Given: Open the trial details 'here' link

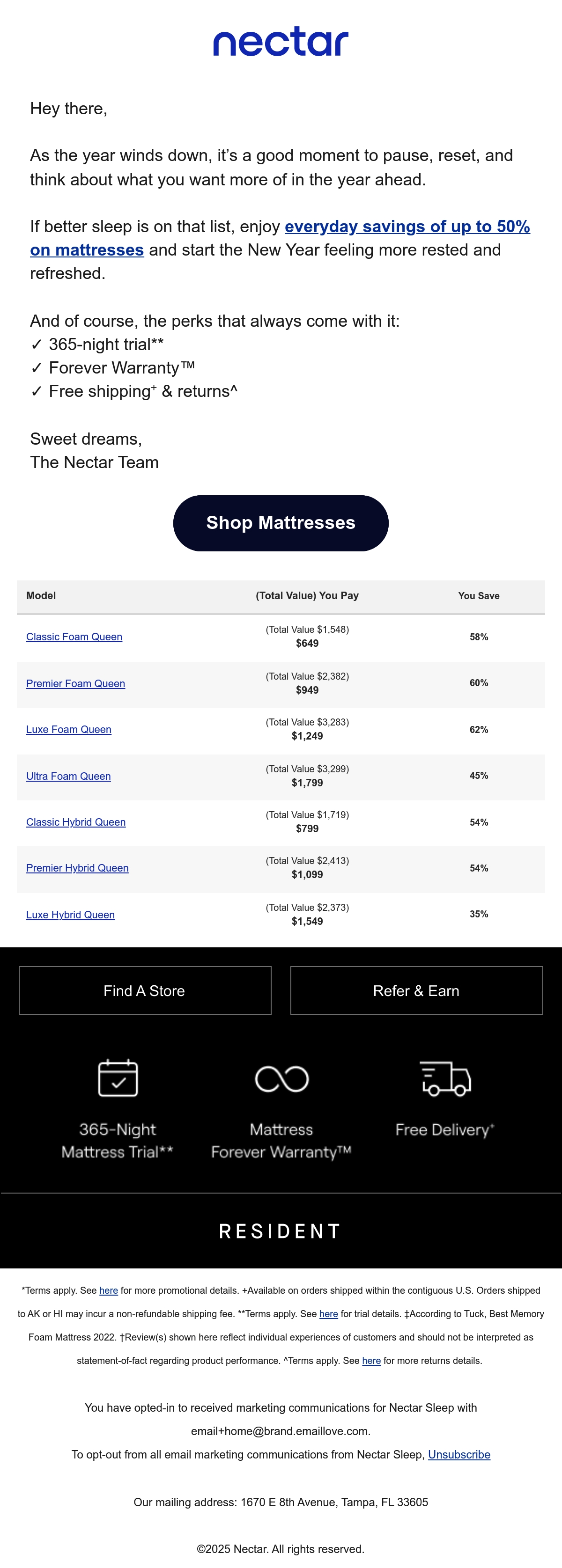Looking at the screenshot, I should pos(328,1314).
